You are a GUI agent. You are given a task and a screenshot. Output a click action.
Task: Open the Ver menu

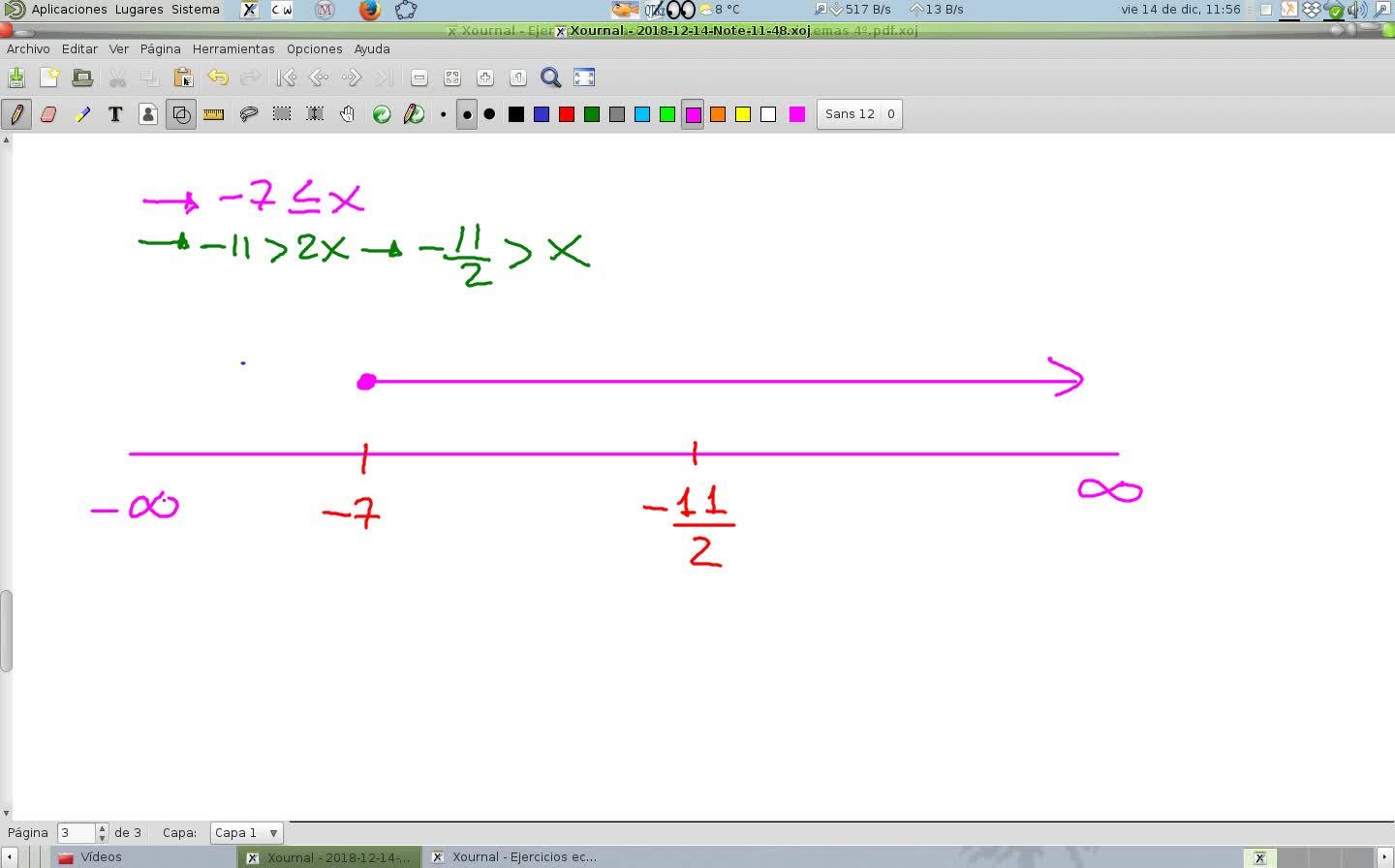[118, 48]
